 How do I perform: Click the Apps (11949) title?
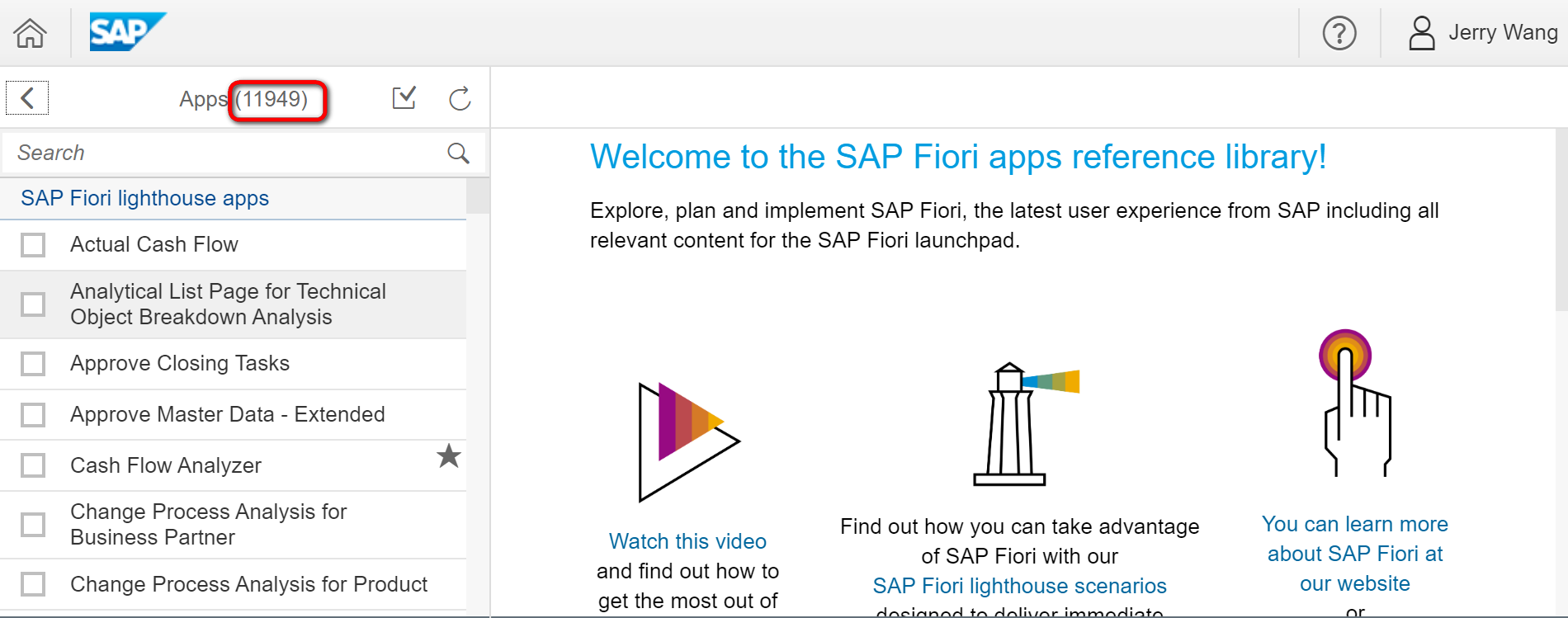pos(243,99)
